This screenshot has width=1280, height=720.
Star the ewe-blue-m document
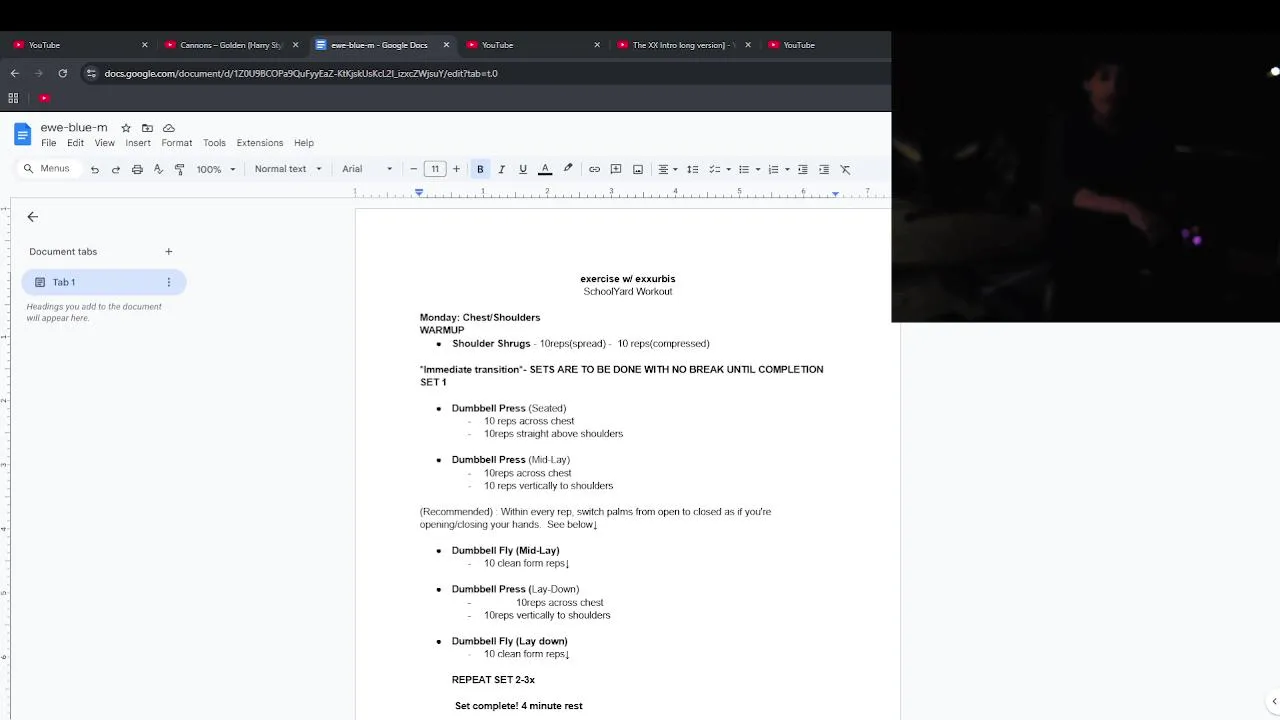126,128
